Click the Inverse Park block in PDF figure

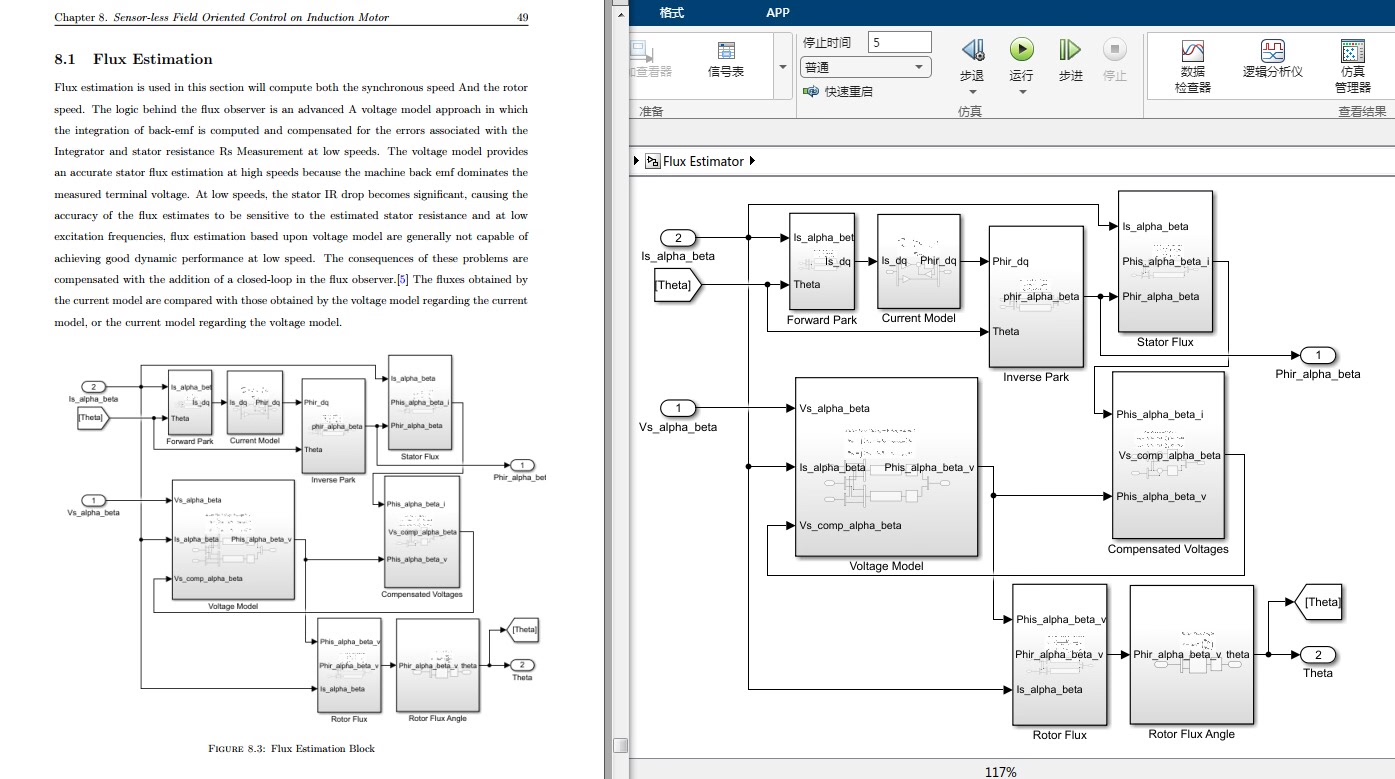pos(333,425)
